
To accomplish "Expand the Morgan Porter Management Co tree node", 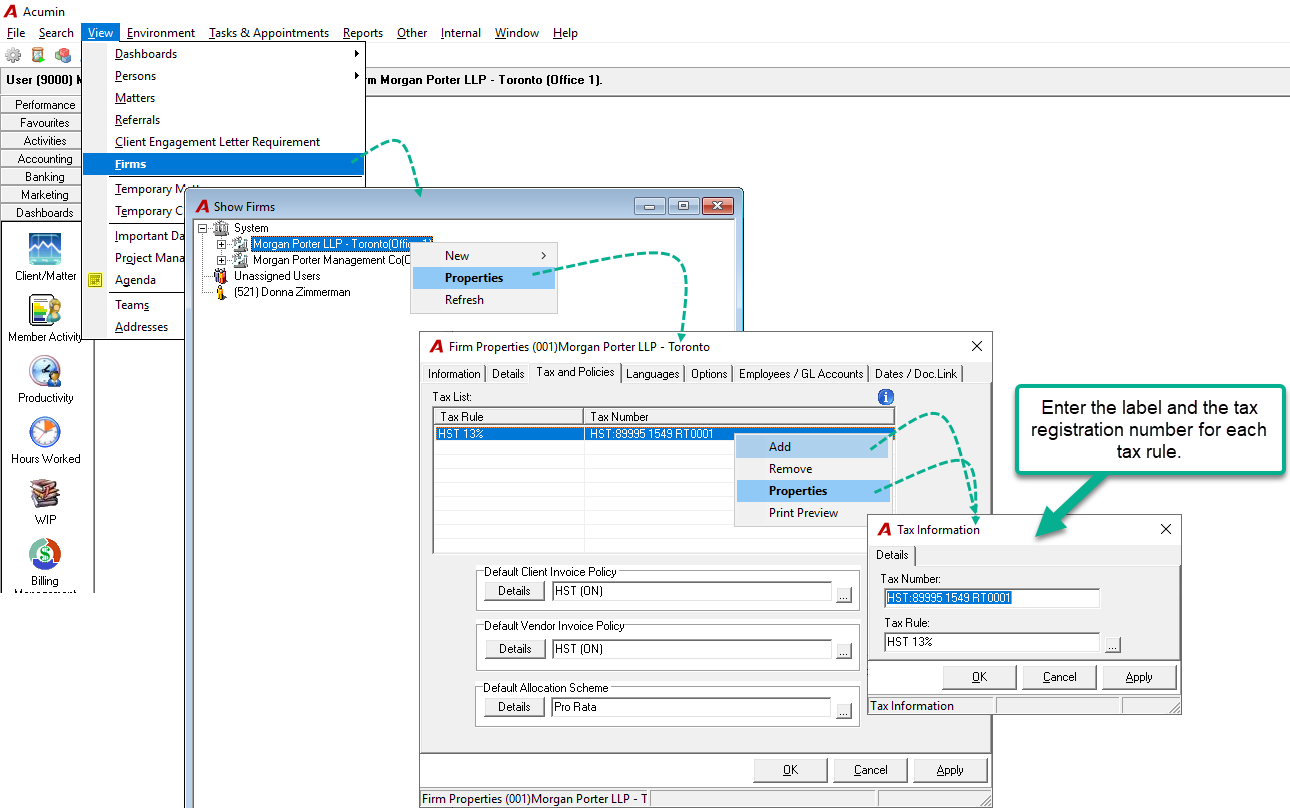I will pyautogui.click(x=222, y=260).
